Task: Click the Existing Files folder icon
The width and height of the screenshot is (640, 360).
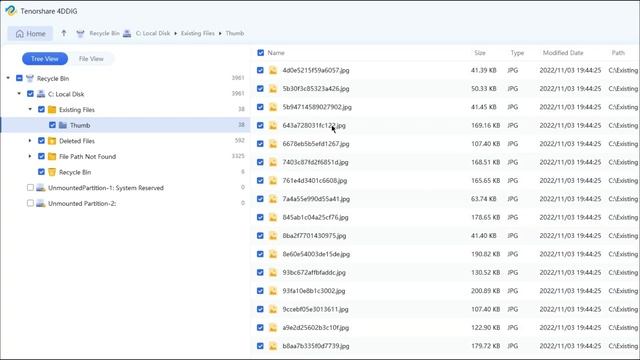Action: (x=52, y=109)
